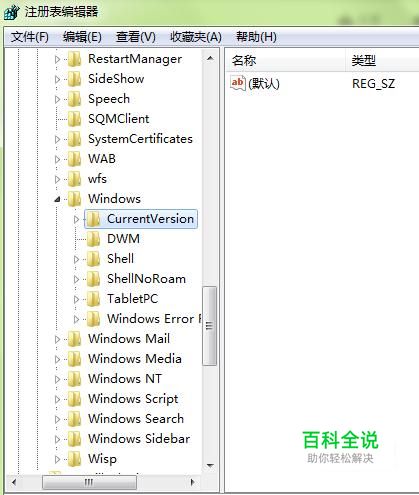
Task: Click the REG_SZ type cell
Action: click(373, 84)
